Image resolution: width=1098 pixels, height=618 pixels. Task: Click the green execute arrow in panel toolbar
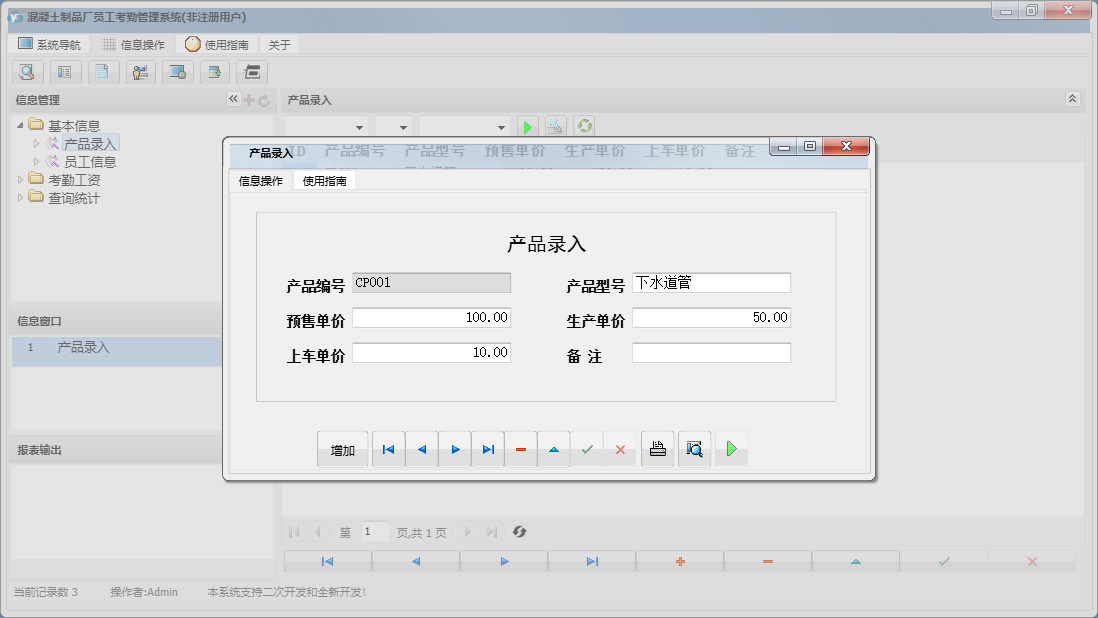527,125
